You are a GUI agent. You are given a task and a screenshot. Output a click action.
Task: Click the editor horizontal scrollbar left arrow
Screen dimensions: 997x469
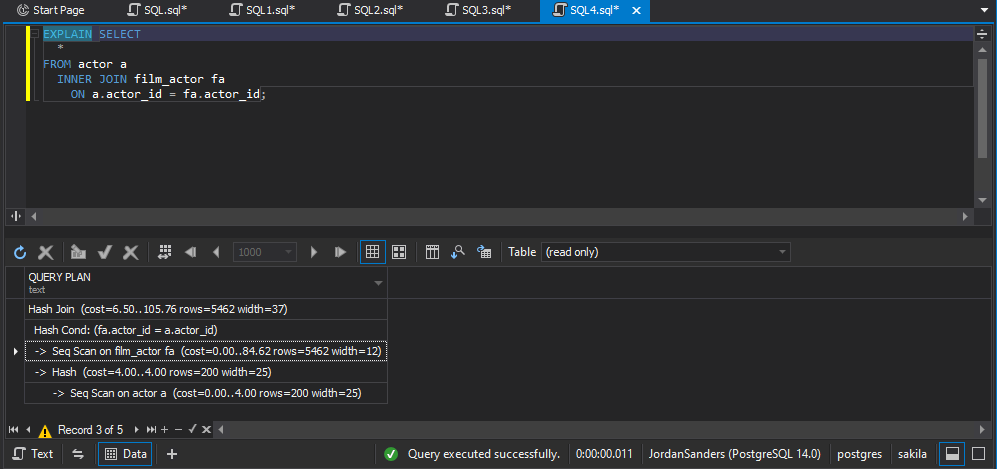click(x=33, y=217)
